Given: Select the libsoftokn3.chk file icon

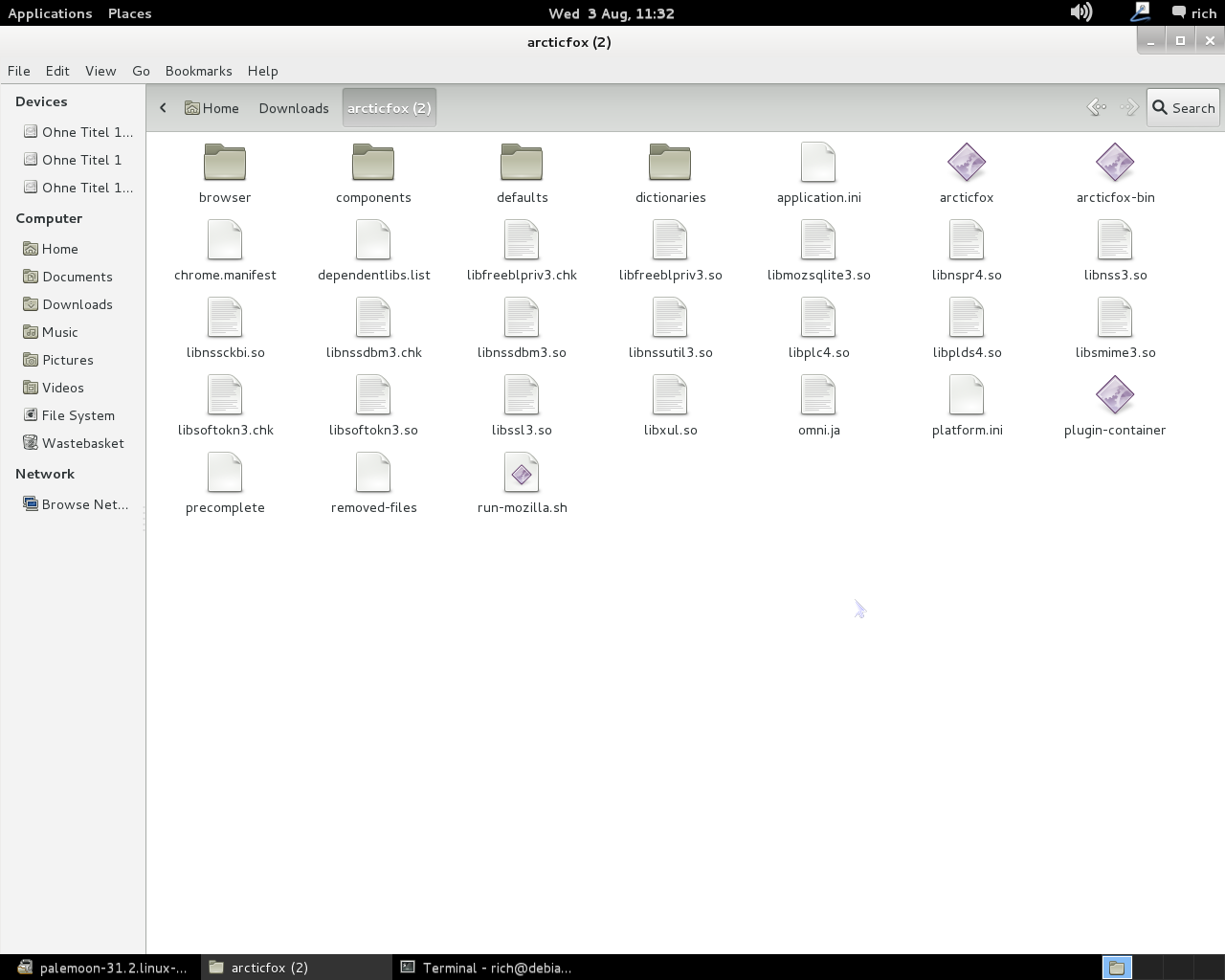Looking at the screenshot, I should (225, 395).
